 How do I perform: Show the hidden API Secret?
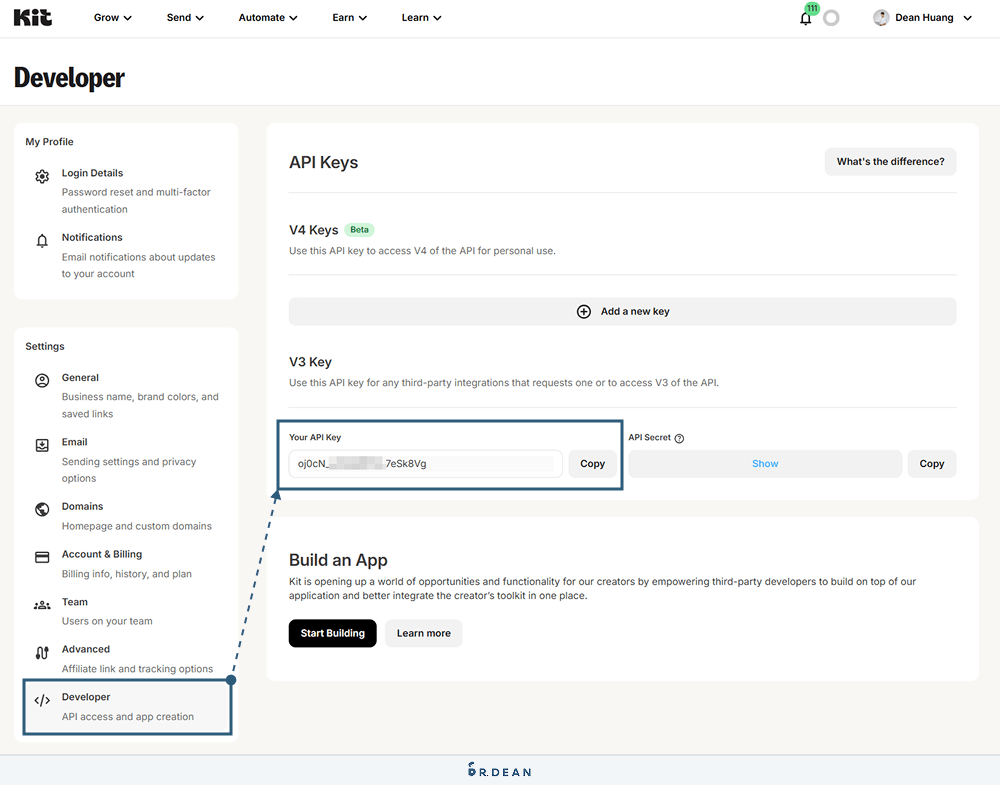765,464
